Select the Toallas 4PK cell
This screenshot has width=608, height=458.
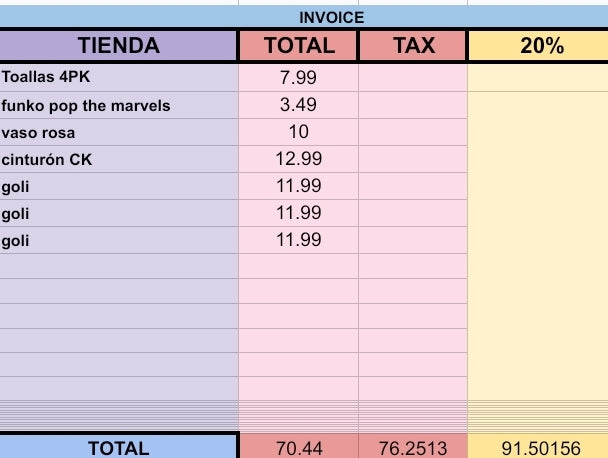point(118,78)
